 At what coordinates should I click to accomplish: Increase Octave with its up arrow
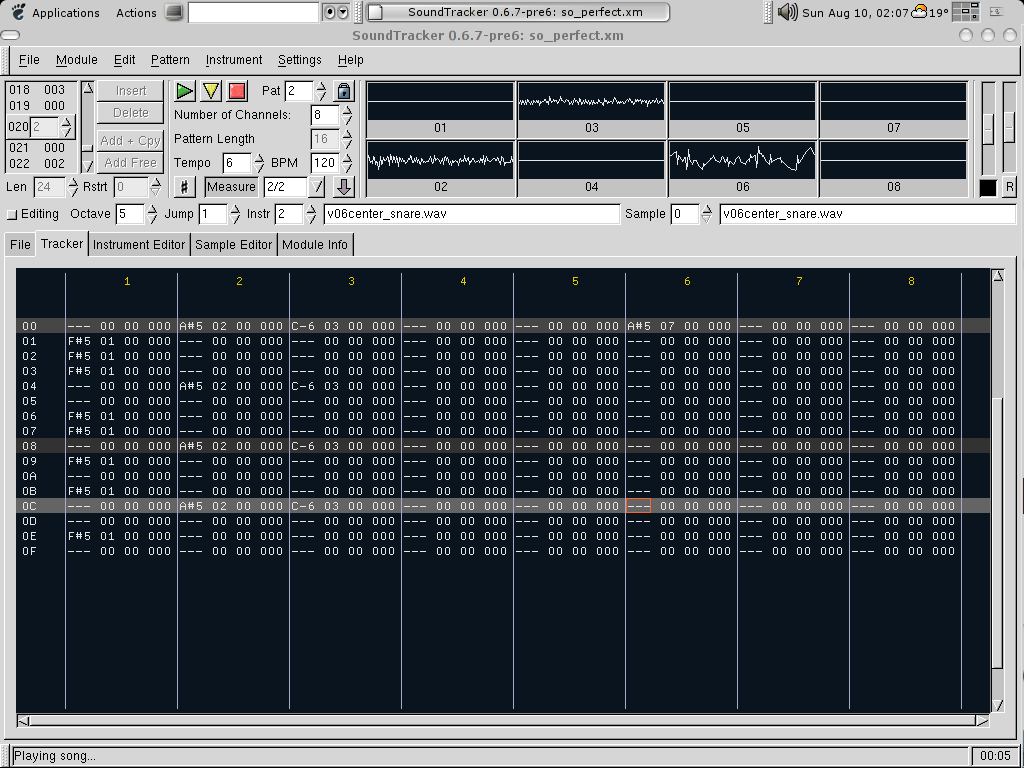coord(152,209)
